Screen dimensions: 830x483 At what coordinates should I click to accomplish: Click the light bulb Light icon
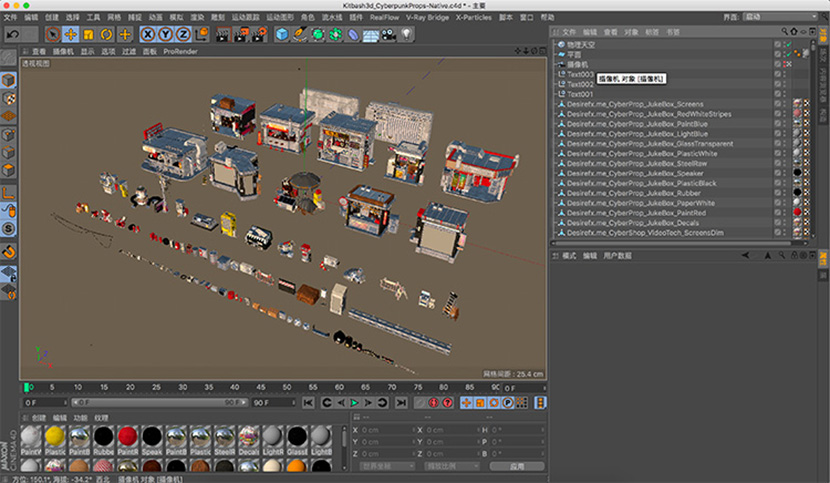(407, 35)
